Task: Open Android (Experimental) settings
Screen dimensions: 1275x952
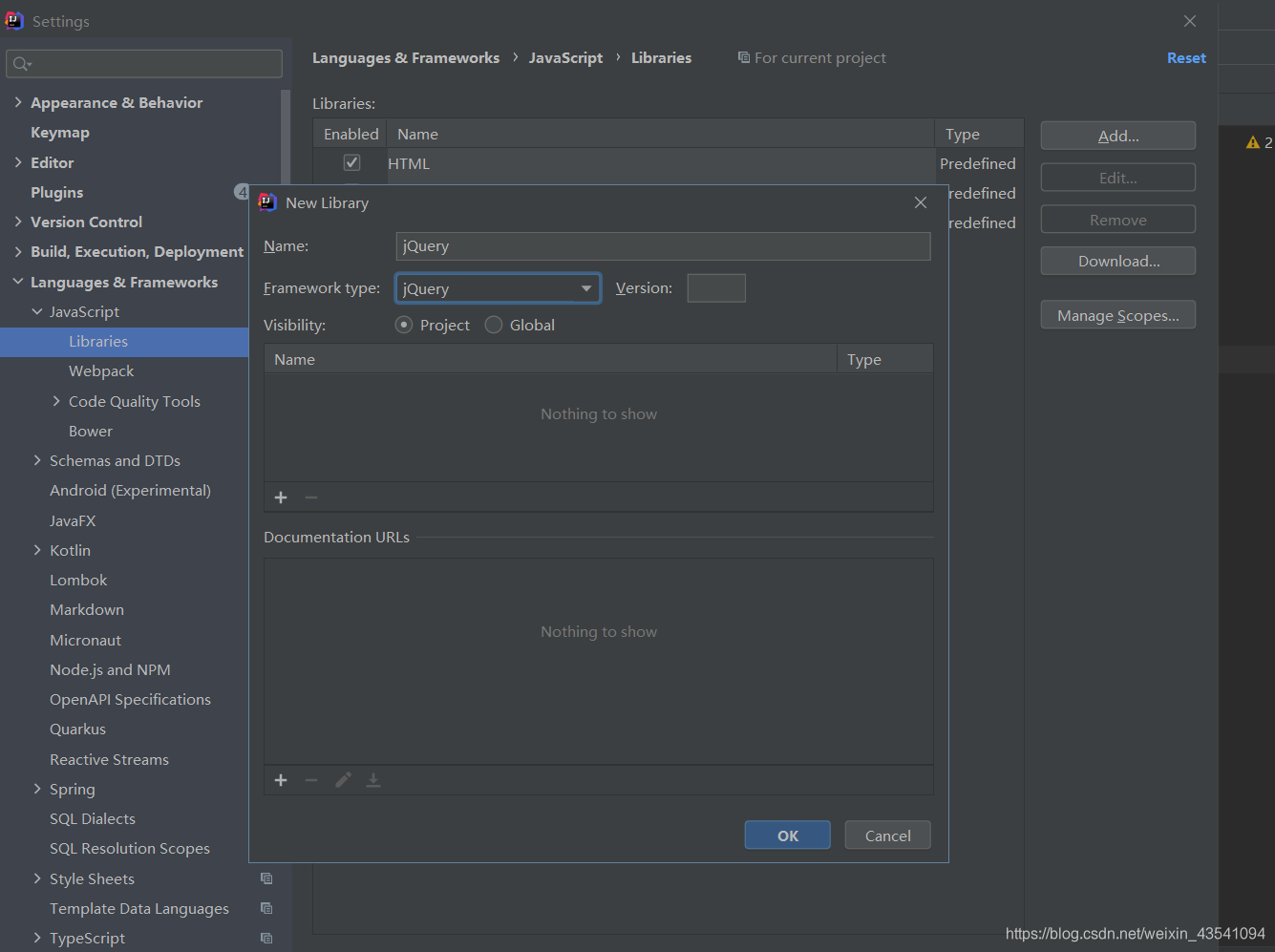Action: pyautogui.click(x=130, y=490)
